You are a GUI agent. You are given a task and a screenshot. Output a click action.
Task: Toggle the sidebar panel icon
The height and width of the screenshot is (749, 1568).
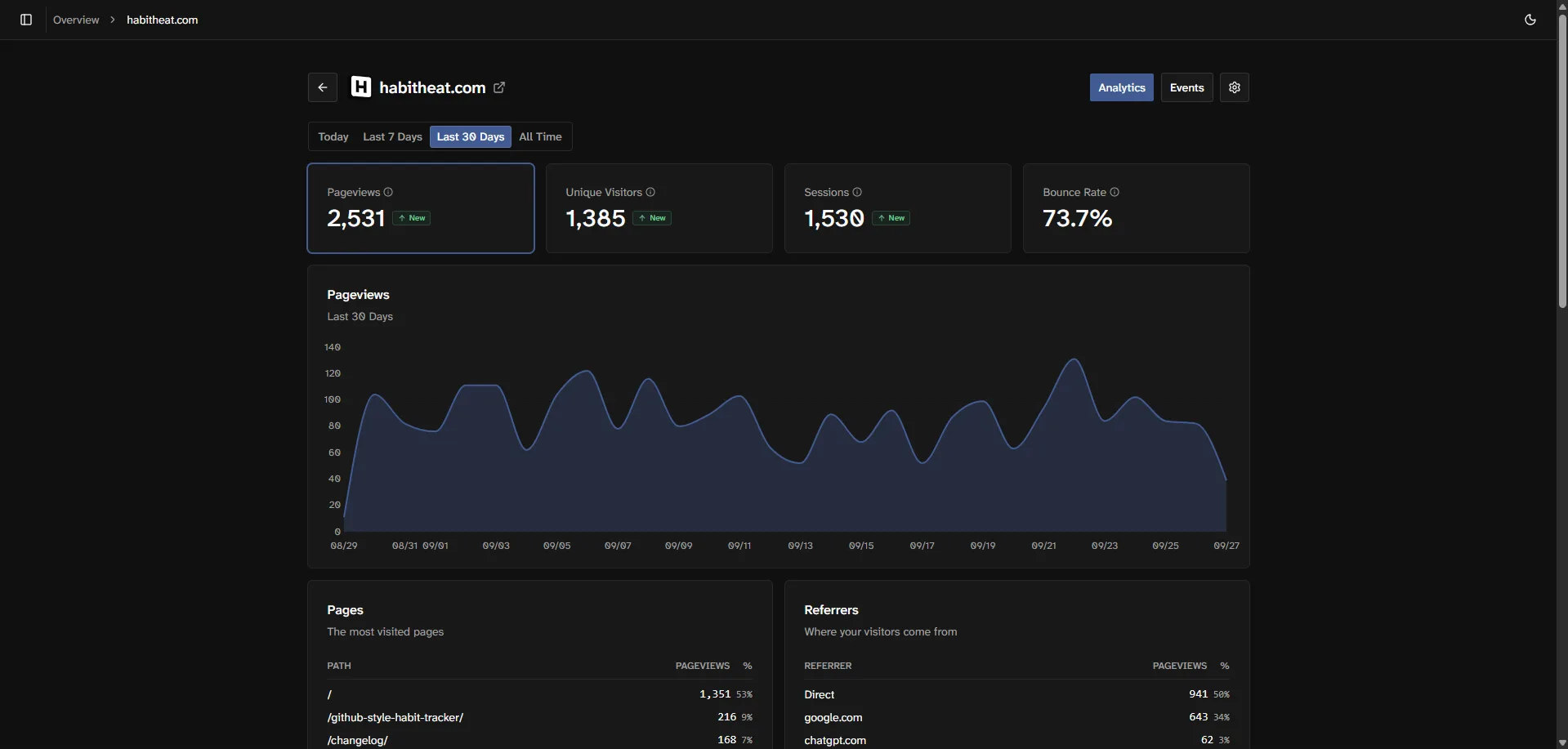(26, 20)
